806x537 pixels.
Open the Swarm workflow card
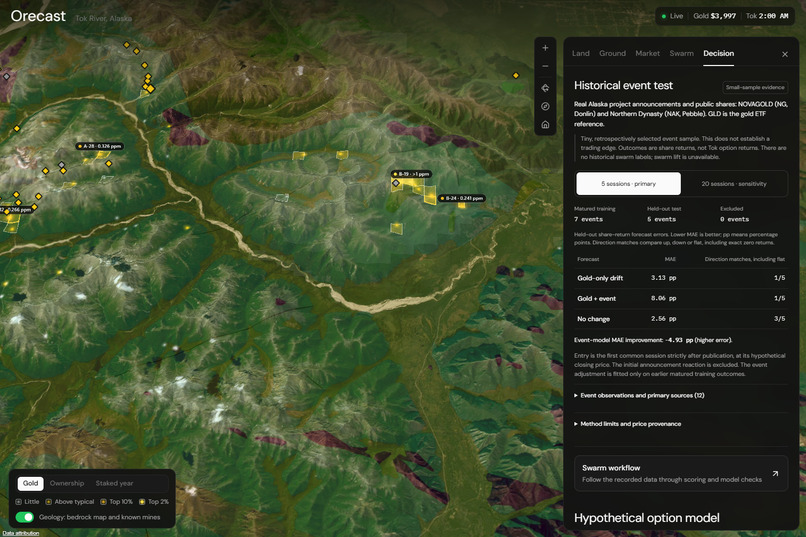point(681,473)
